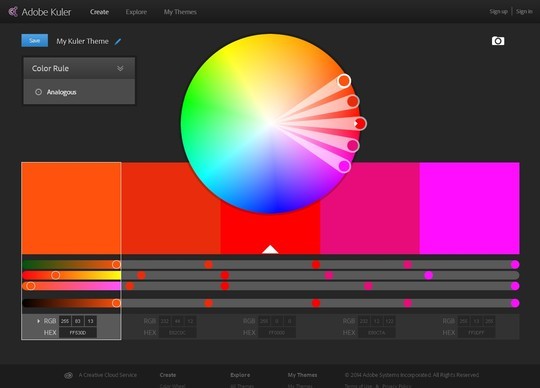
Task: Select the magenta color swatch
Action: pos(470,208)
